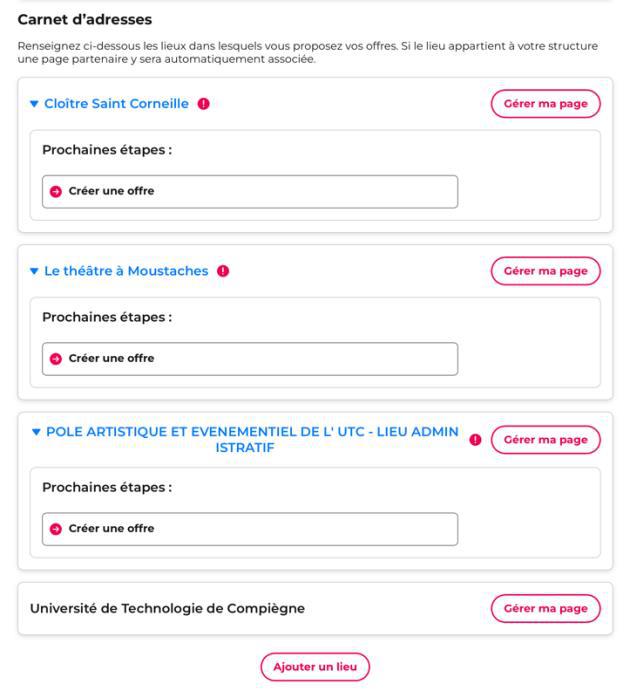Open Gérer ma page for POLE ARTISTIQUE
Viewport: 630px width, 691px height.
545,440
